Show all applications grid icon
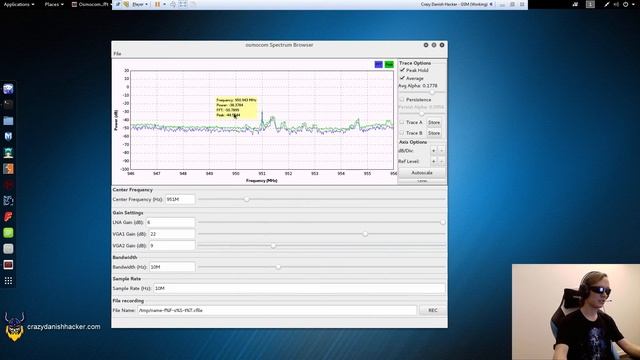This screenshot has width=640, height=360. click(x=8, y=280)
